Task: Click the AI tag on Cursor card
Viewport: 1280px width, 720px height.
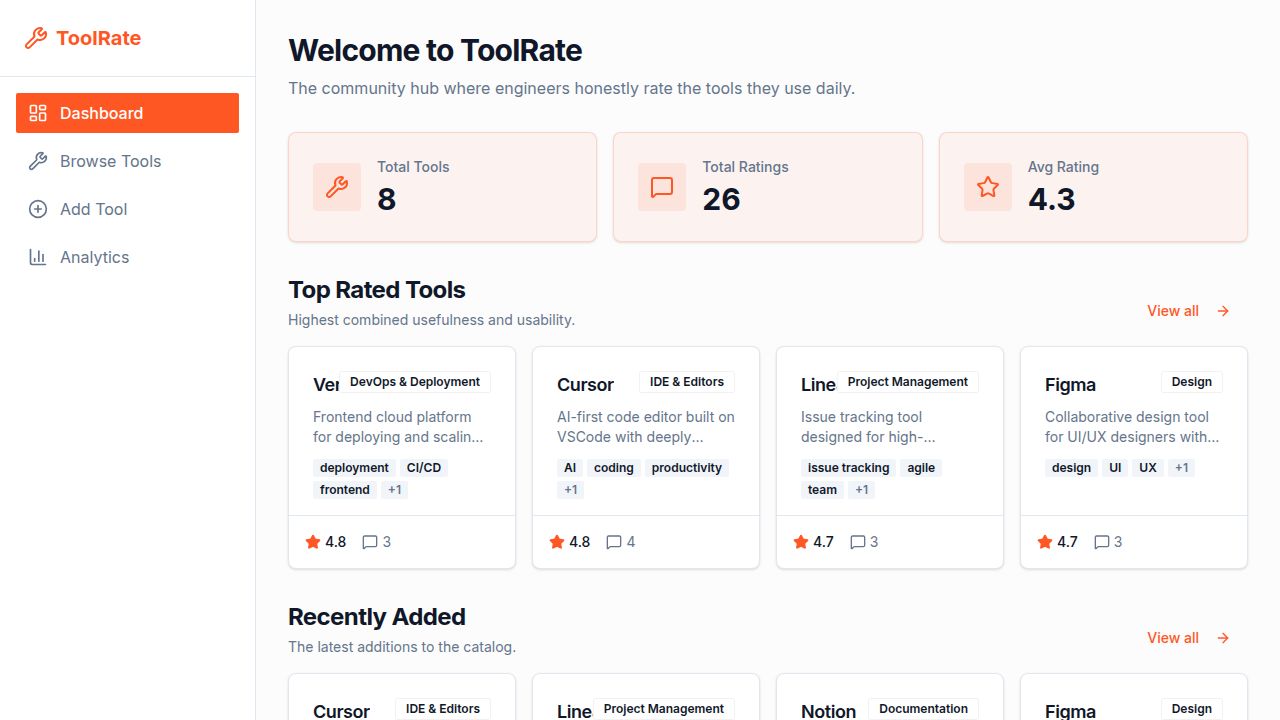Action: [x=570, y=468]
